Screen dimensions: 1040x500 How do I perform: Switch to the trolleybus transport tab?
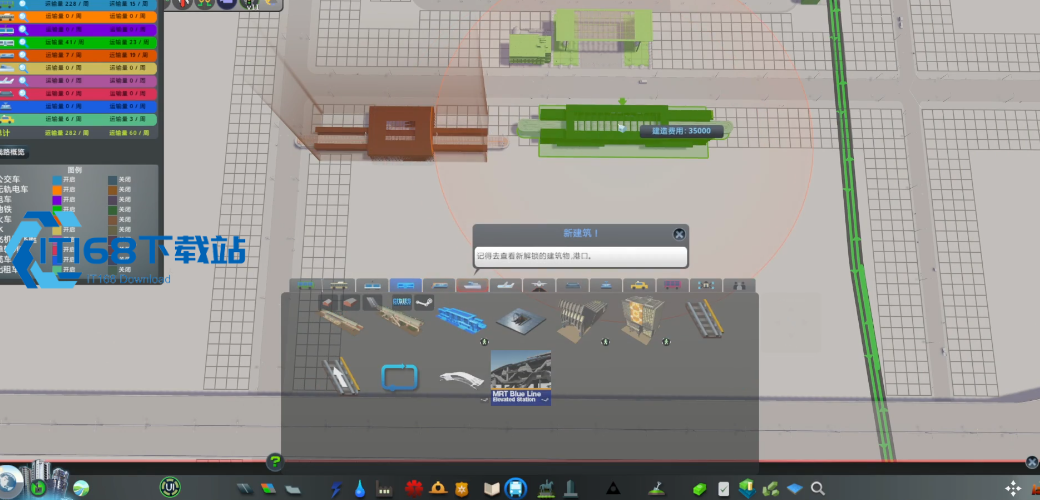pyautogui.click(x=339, y=285)
